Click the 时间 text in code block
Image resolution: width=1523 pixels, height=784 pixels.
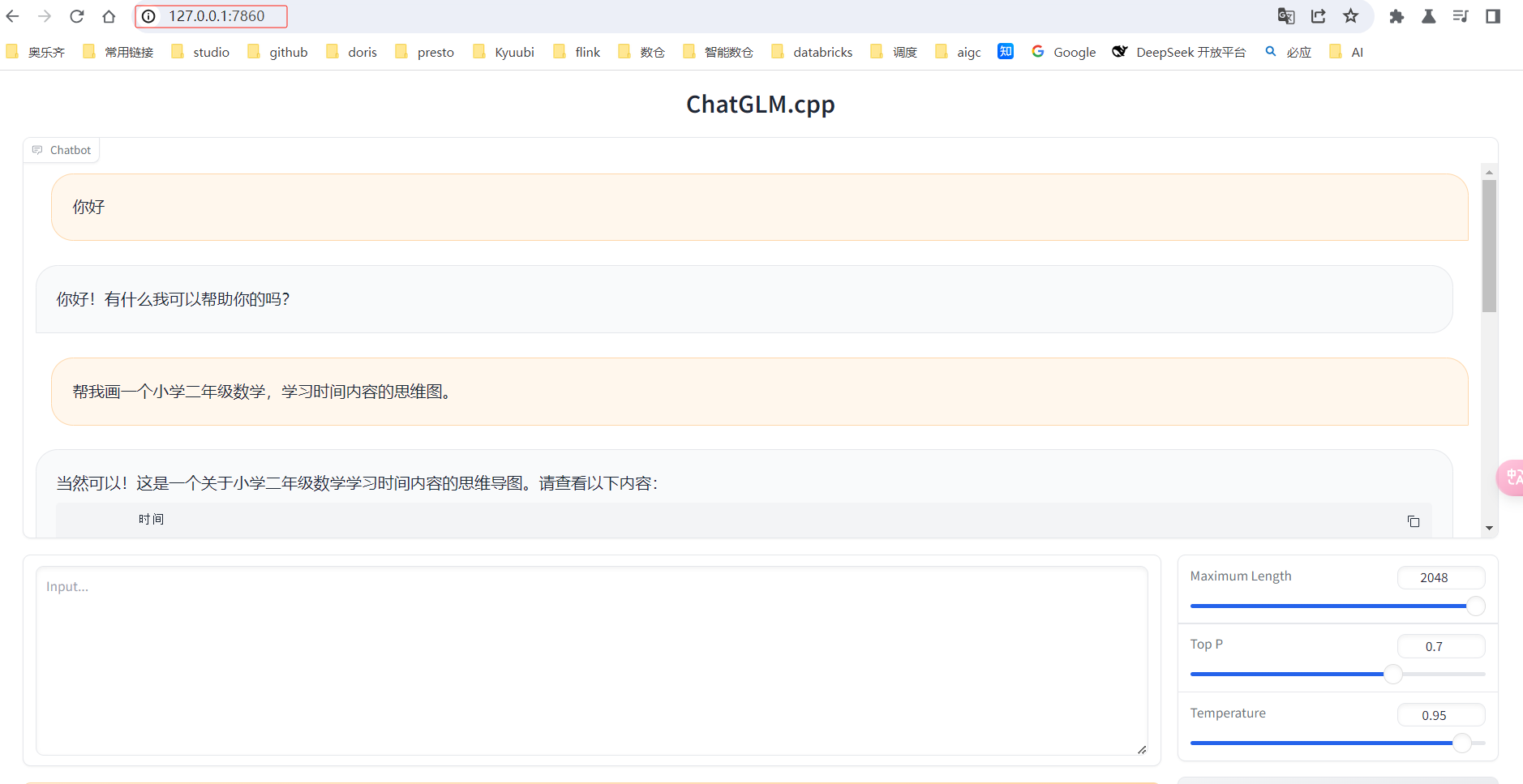click(x=151, y=519)
